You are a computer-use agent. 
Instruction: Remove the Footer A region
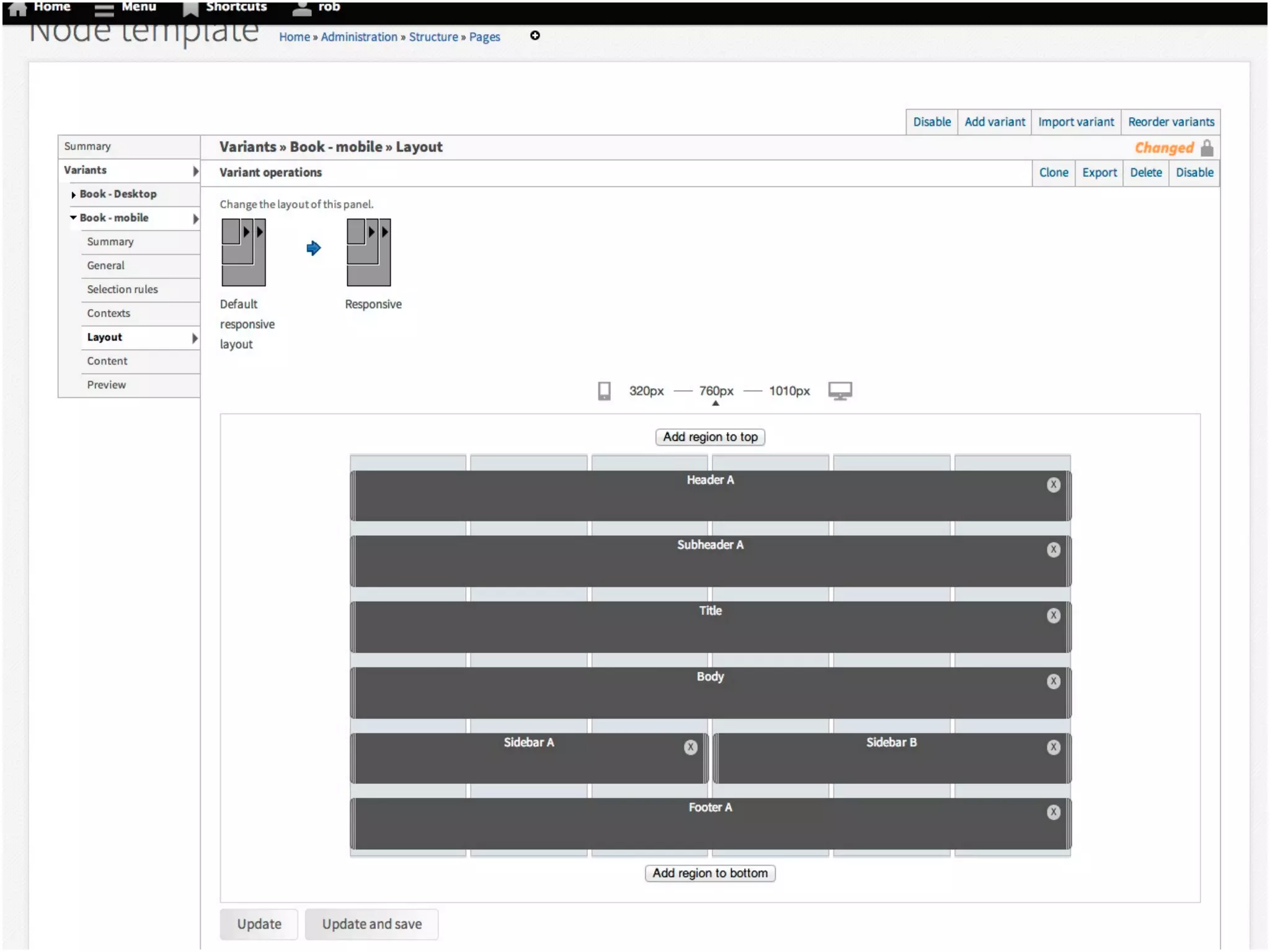point(1053,813)
